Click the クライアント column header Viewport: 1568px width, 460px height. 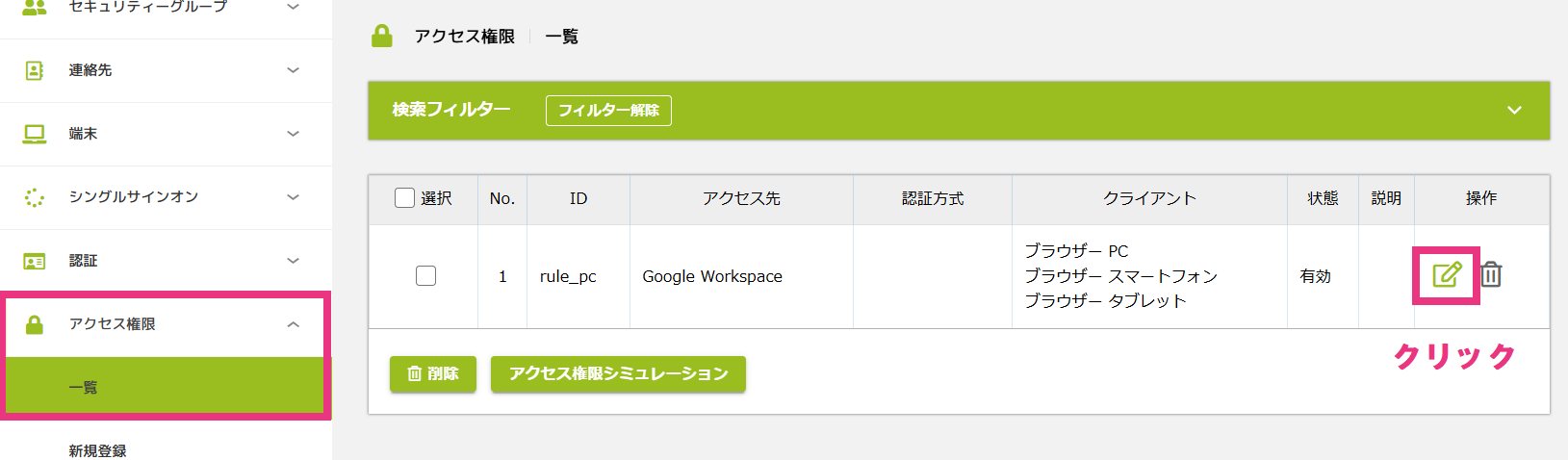(1149, 198)
